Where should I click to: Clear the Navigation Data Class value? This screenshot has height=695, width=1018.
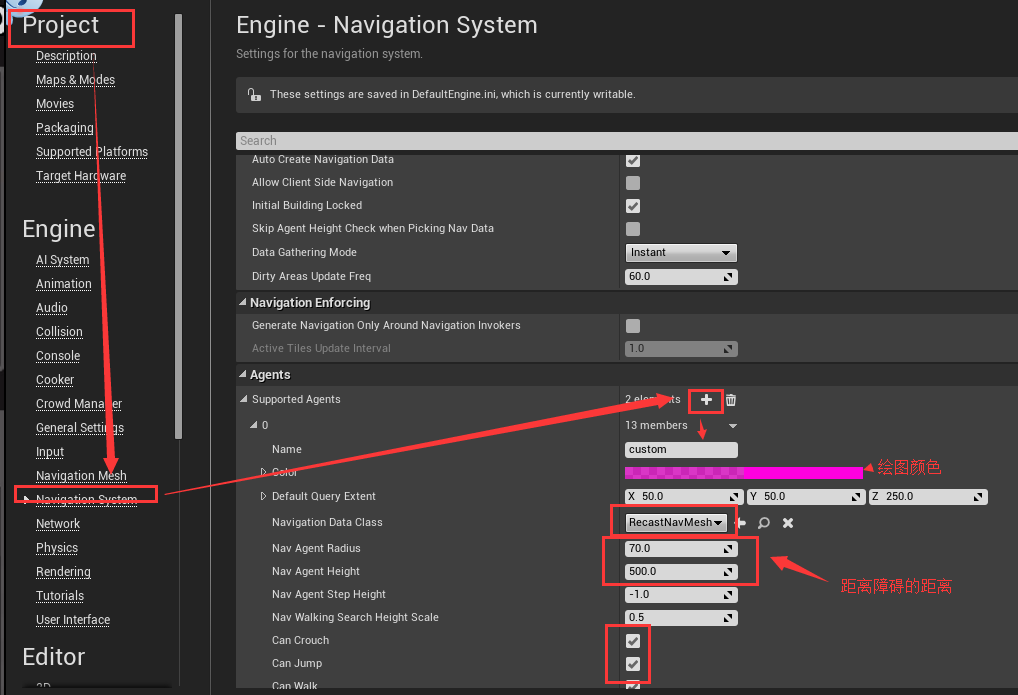788,523
